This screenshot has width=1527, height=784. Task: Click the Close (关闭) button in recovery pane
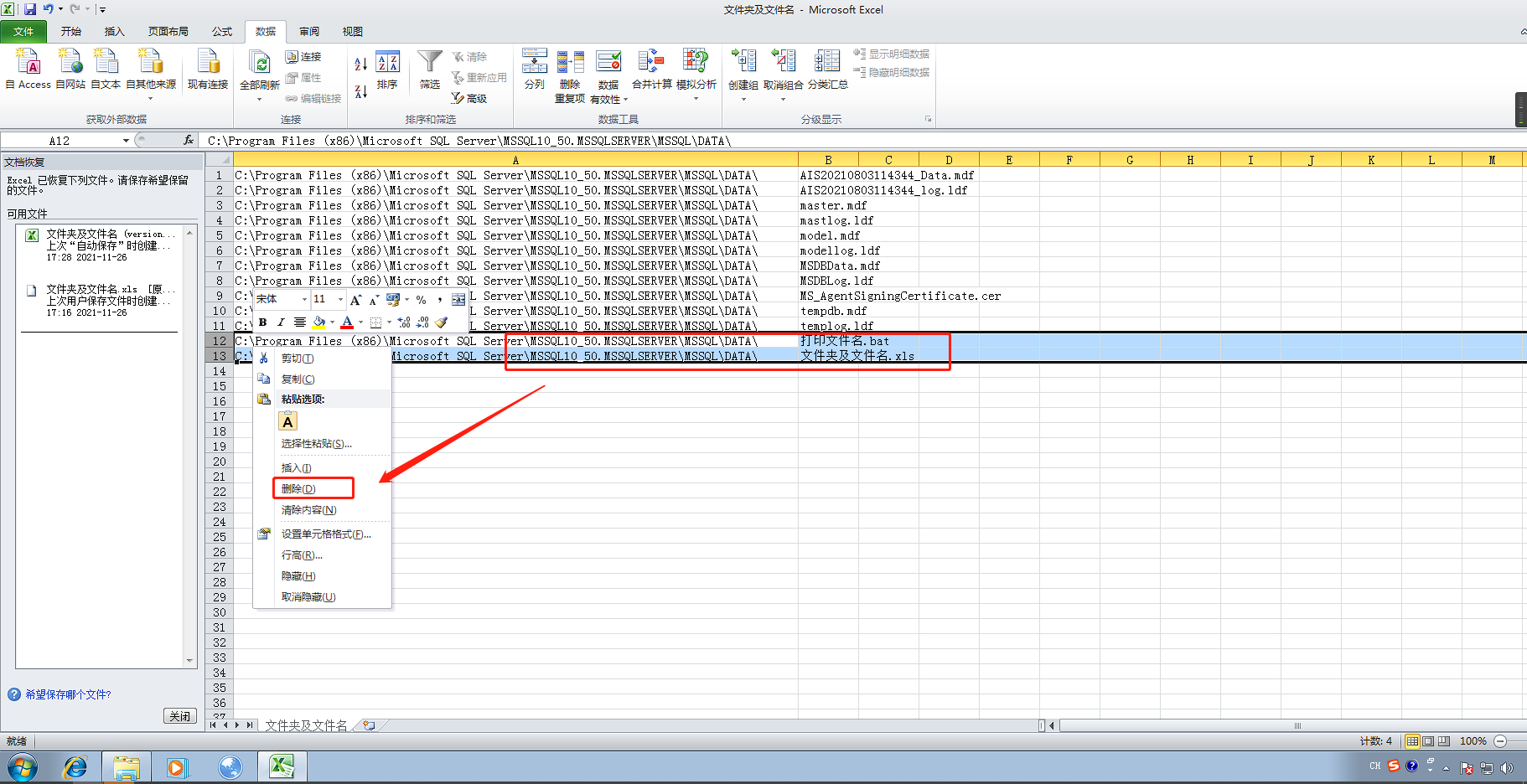(179, 716)
